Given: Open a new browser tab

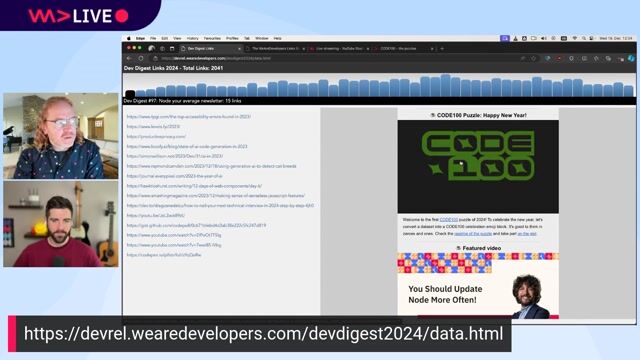Looking at the screenshot, I should [x=442, y=49].
